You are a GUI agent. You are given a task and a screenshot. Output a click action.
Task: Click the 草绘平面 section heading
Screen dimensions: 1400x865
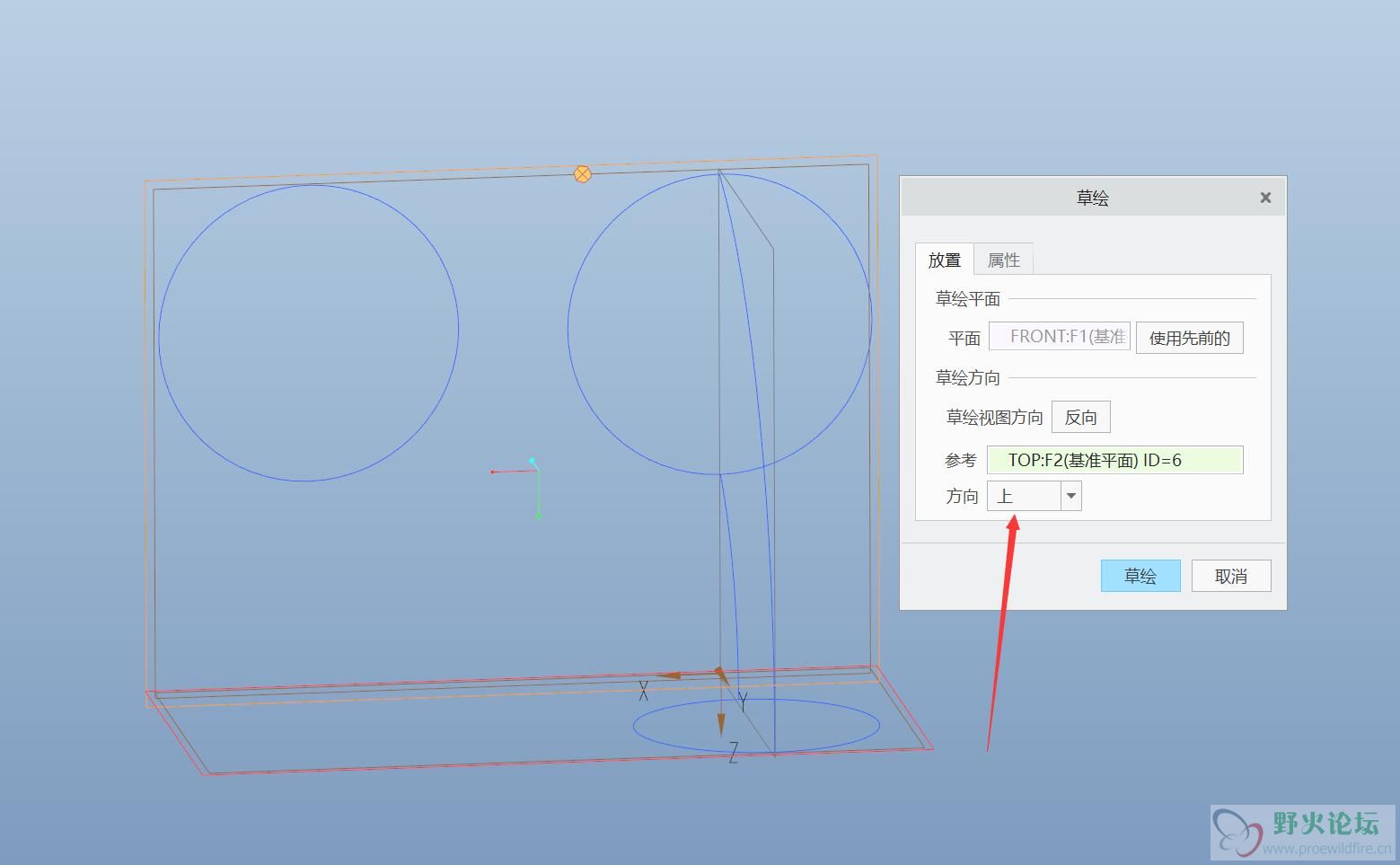coord(968,299)
